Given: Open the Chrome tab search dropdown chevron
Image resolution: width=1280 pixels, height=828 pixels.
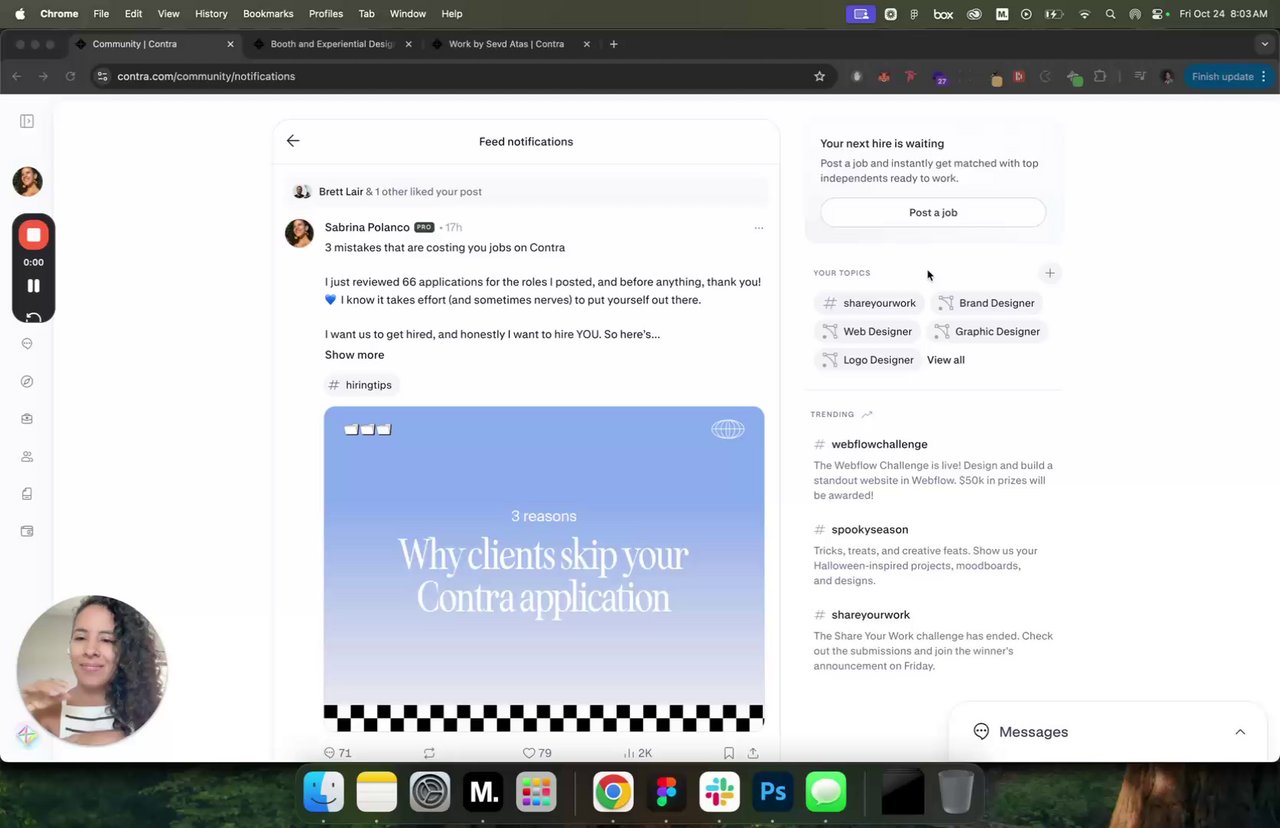Looking at the screenshot, I should [1265, 44].
